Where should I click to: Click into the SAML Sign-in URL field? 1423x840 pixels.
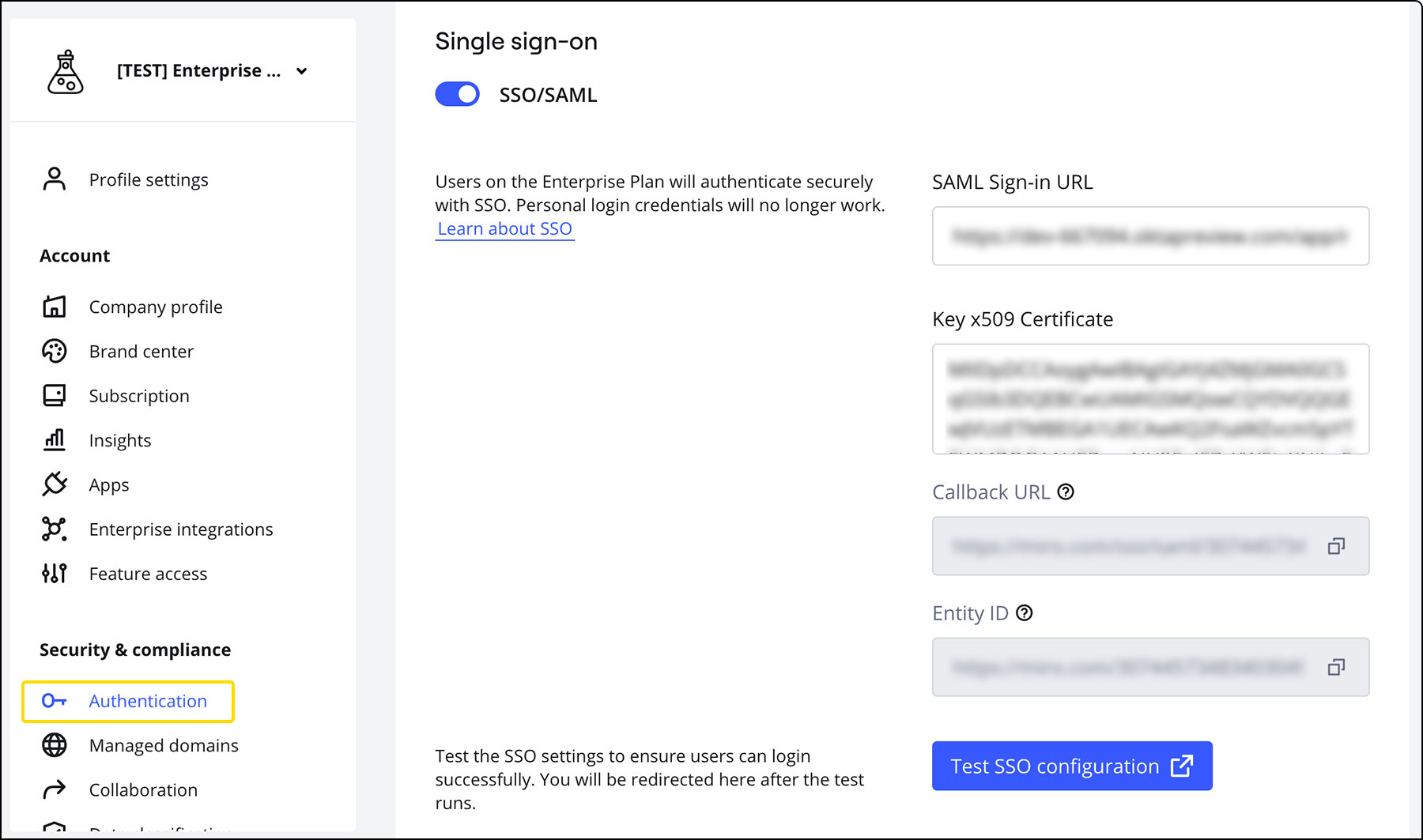[1150, 235]
